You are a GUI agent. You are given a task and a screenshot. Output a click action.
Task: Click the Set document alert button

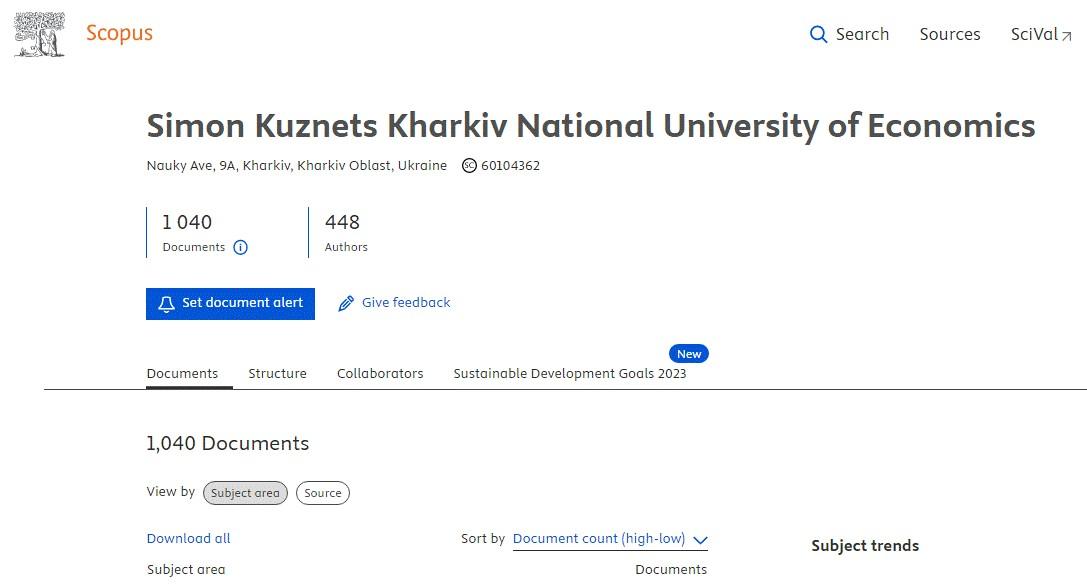click(x=230, y=304)
